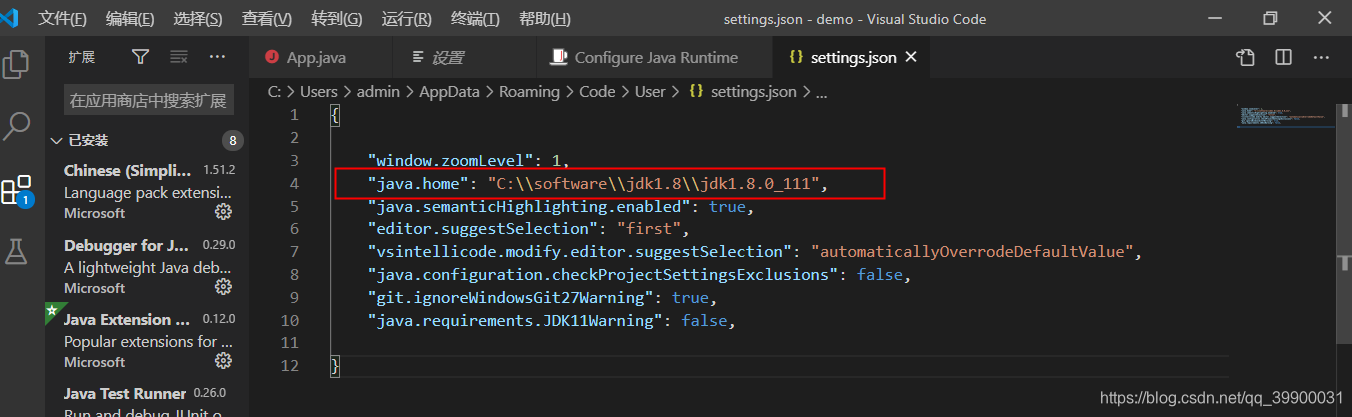Open the Go menu (转到)

[x=337, y=19]
